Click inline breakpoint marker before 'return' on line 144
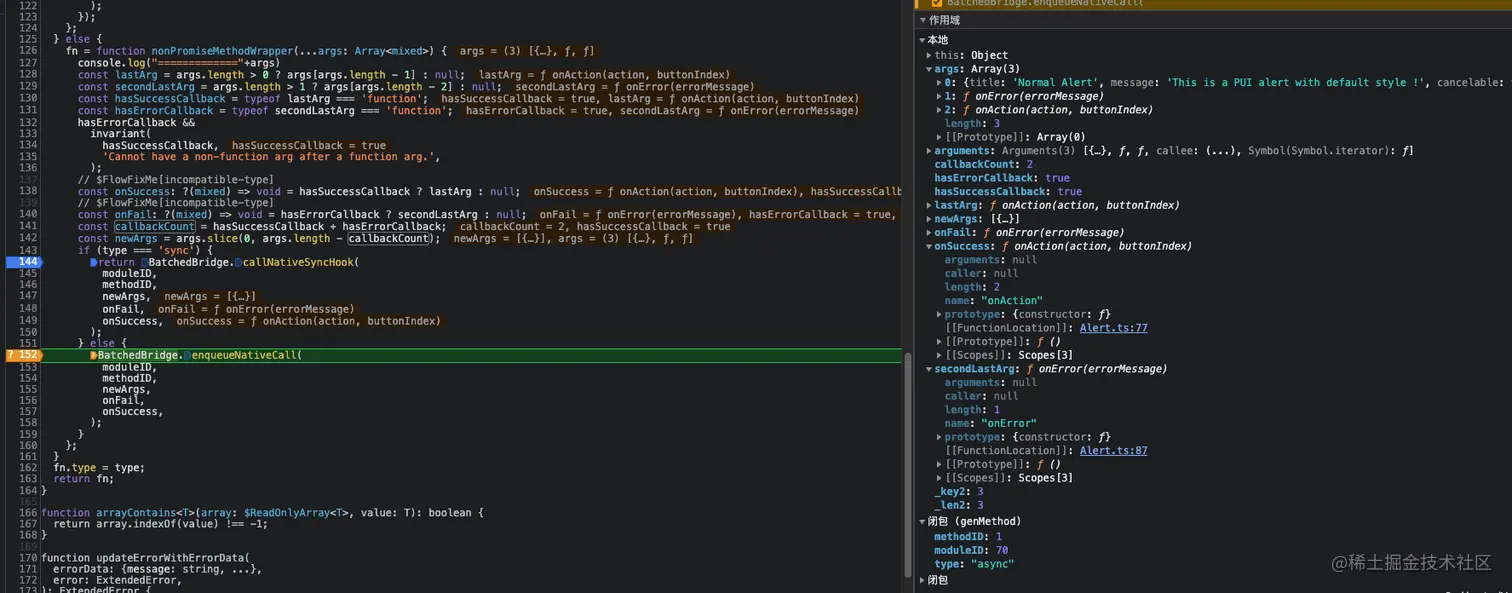This screenshot has height=593, width=1512. pyautogui.click(x=94, y=262)
